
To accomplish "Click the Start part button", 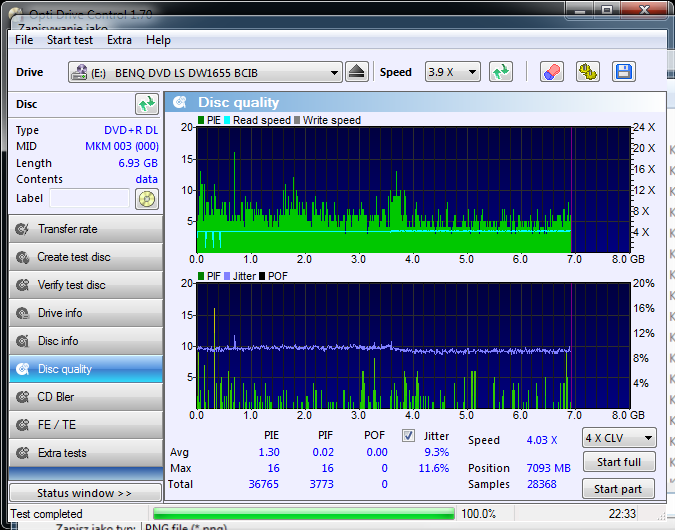I will pos(618,489).
